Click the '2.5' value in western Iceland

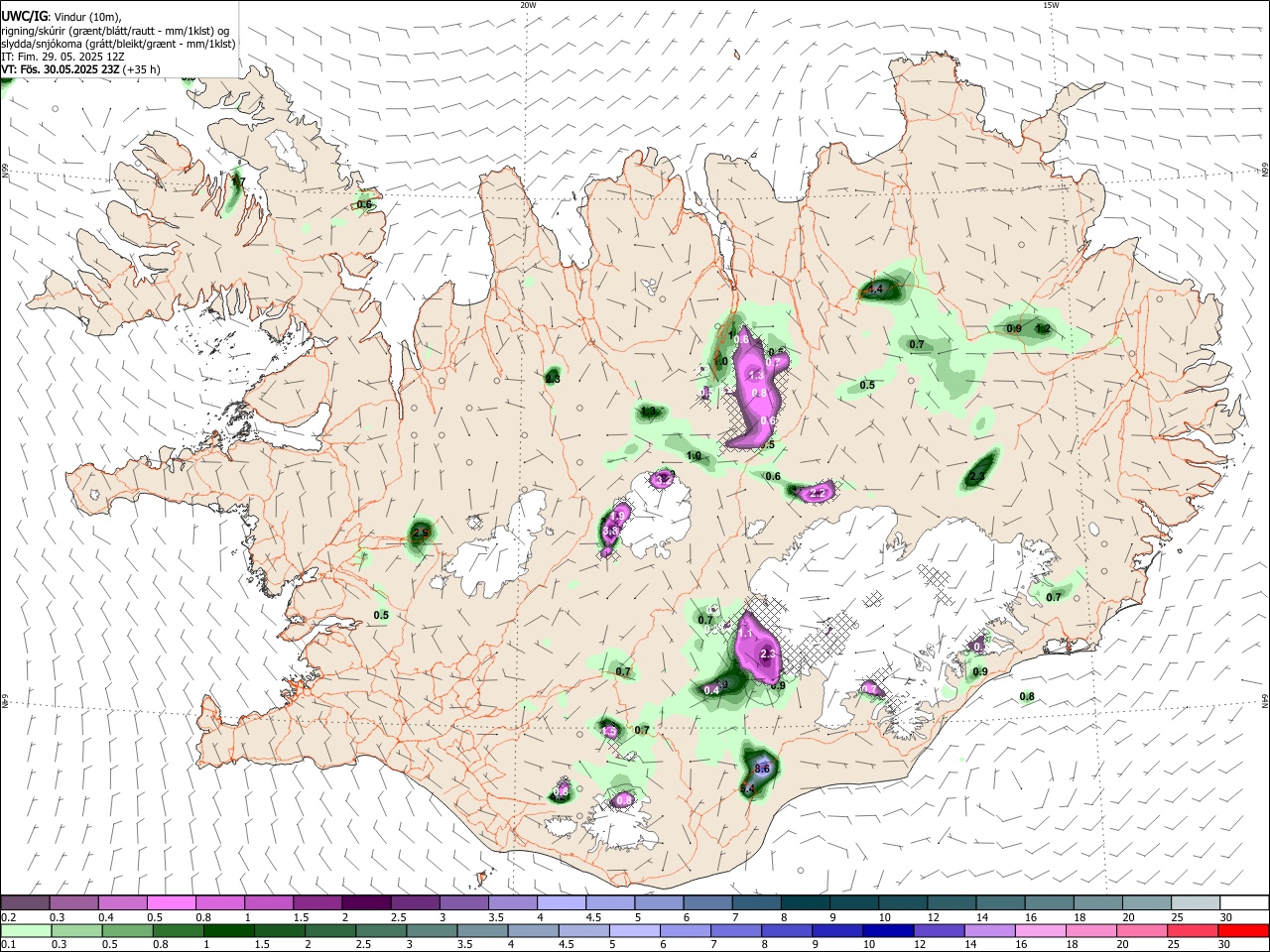[420, 533]
